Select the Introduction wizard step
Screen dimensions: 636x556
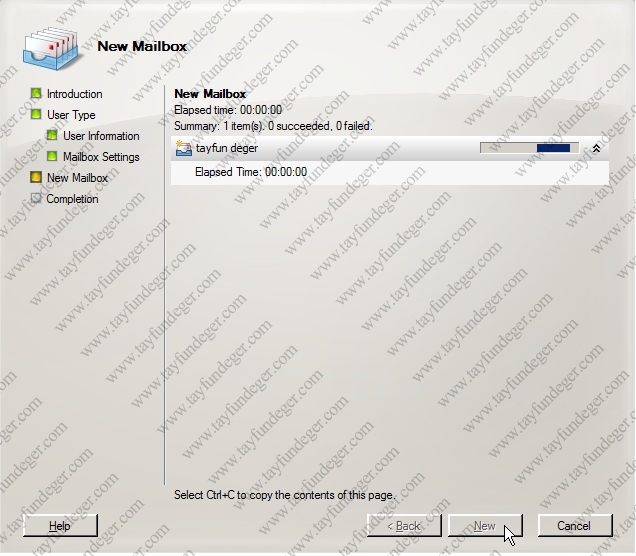pos(74,94)
